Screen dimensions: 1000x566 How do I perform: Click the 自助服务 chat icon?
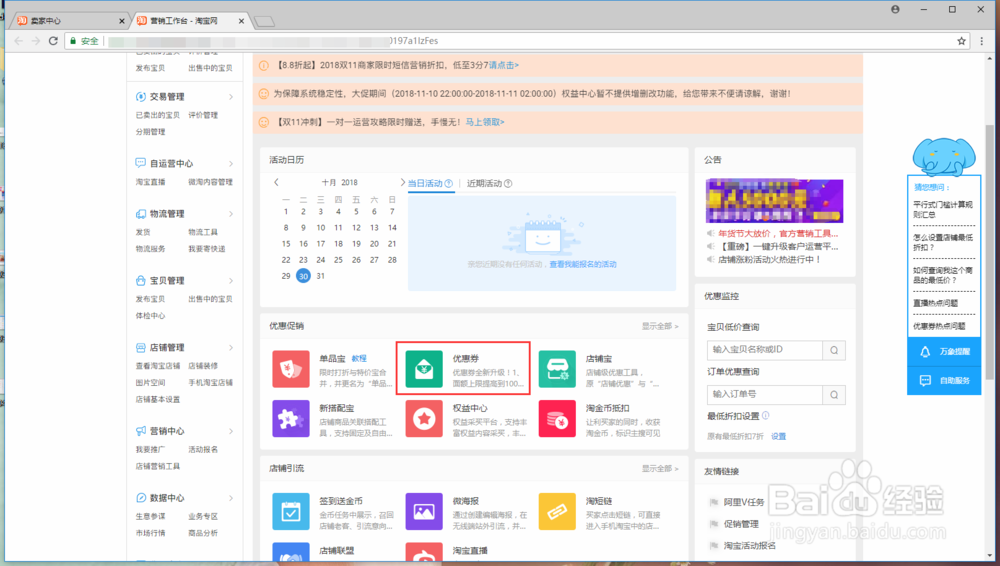coord(925,380)
